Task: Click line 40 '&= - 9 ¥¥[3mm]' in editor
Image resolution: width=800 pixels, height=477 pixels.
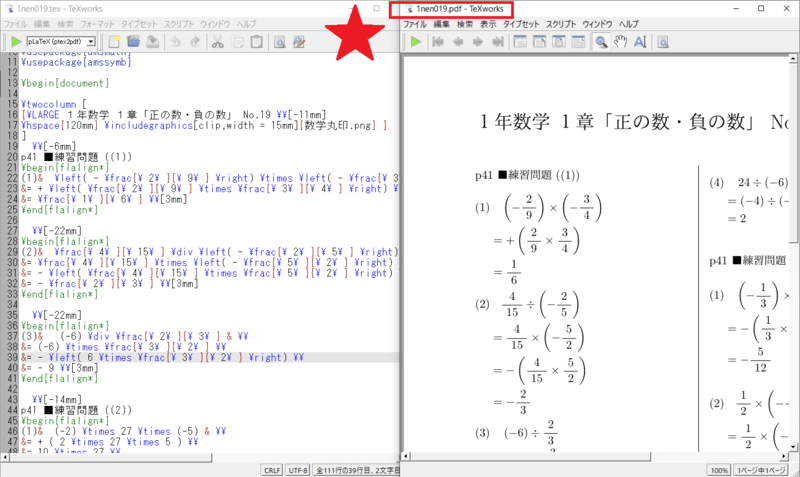Action: pos(60,368)
